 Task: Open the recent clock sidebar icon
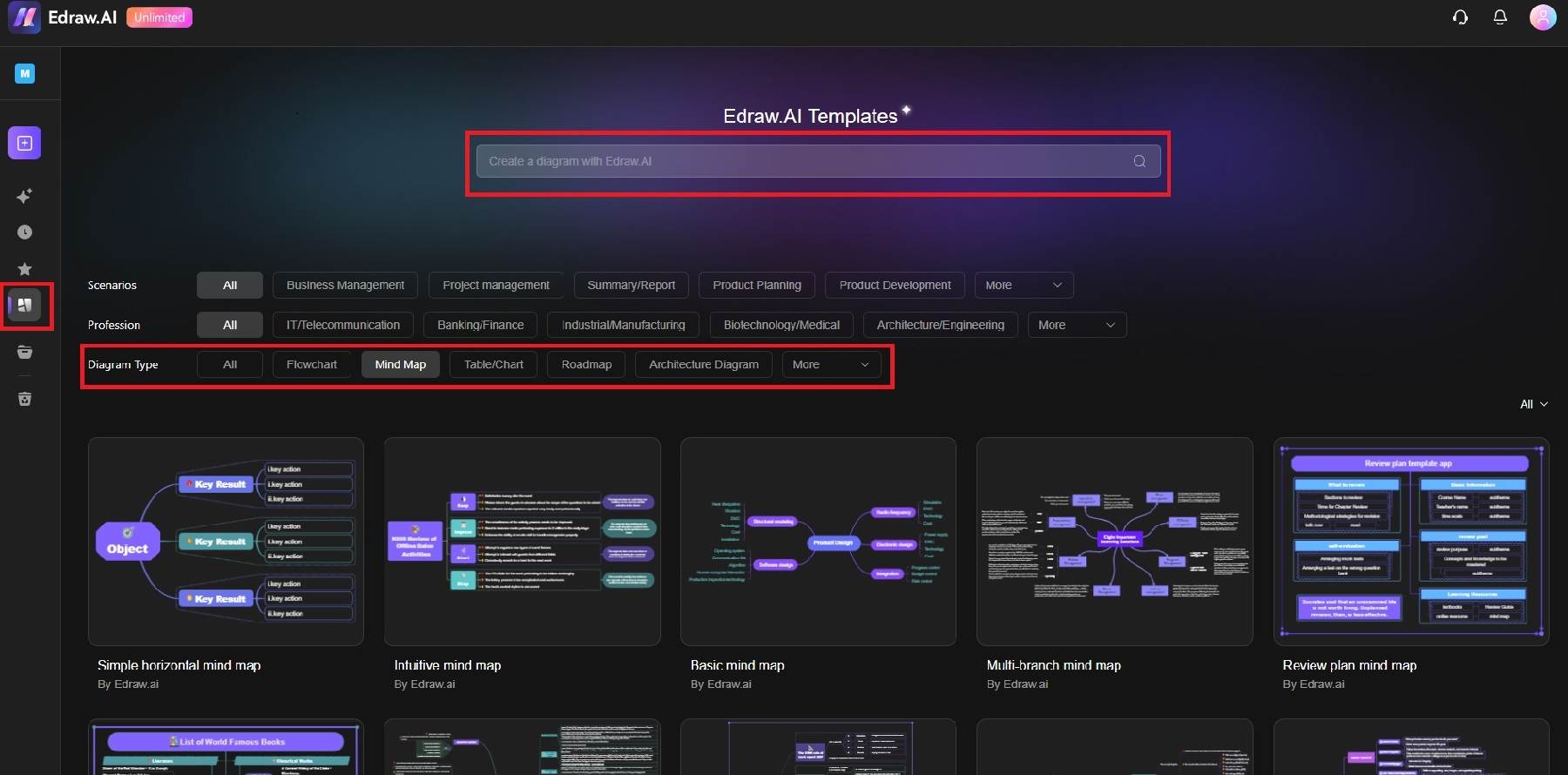click(24, 232)
